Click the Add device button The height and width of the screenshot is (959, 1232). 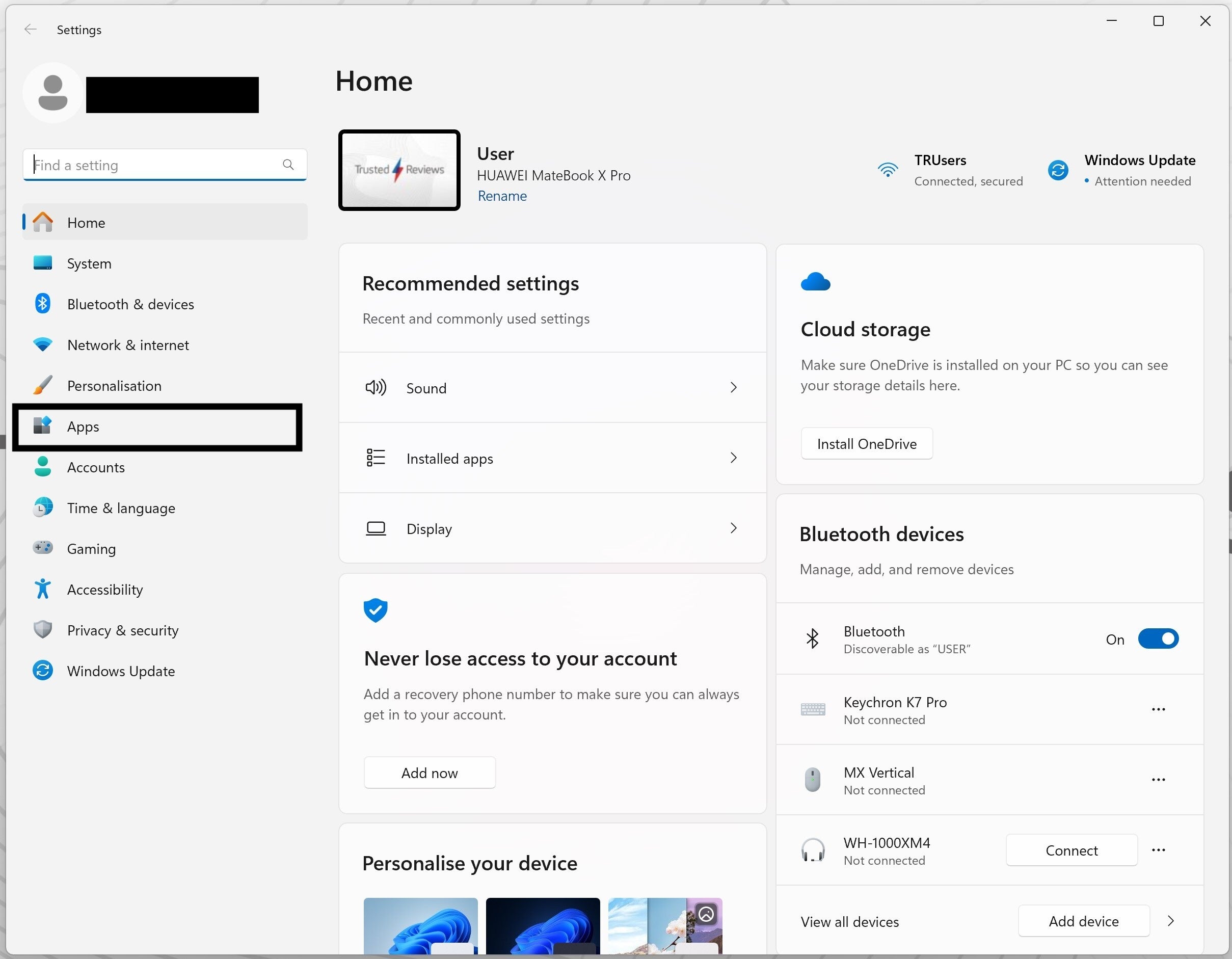1084,921
